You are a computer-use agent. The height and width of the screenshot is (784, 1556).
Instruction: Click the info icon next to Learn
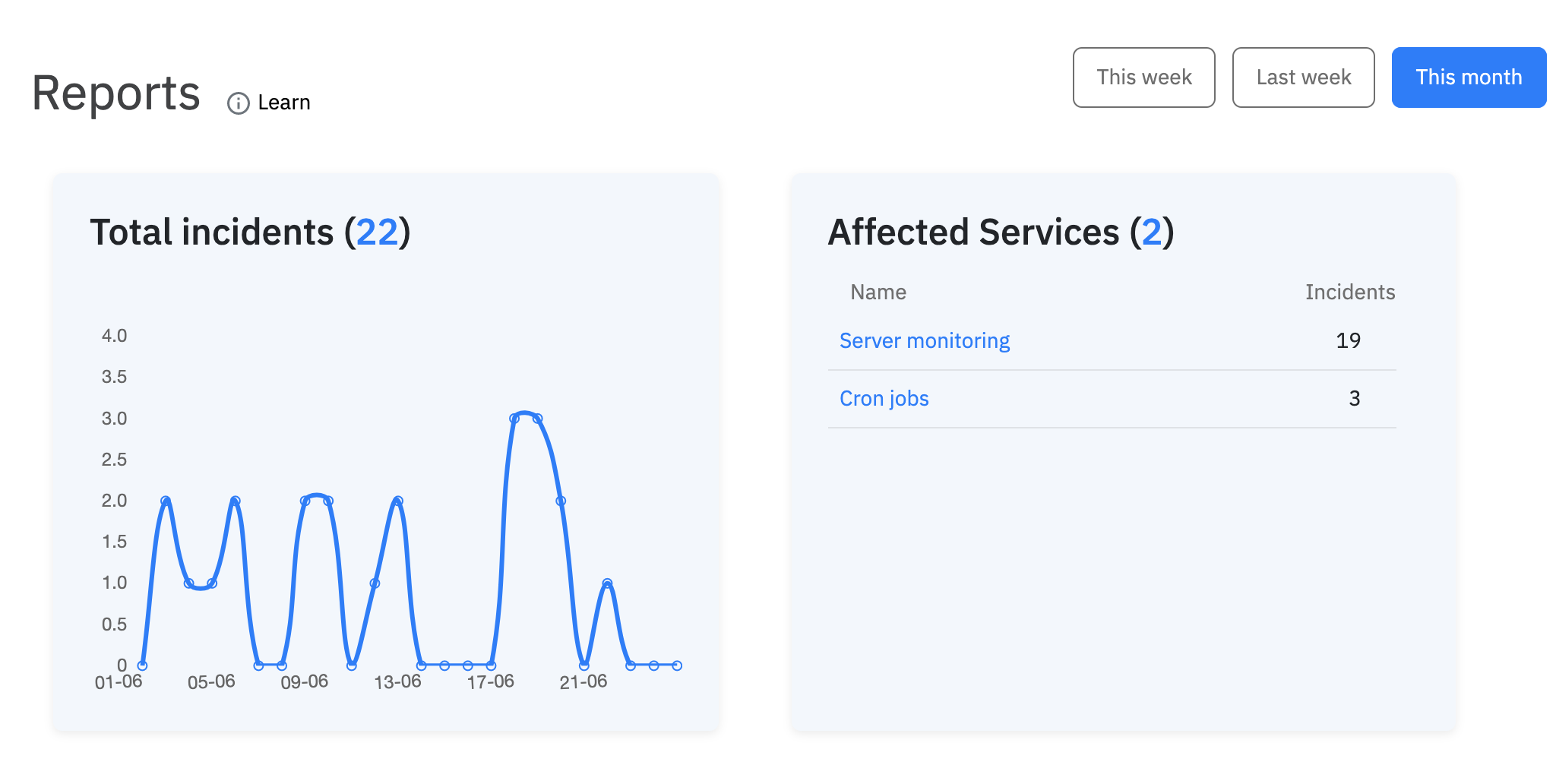tap(238, 103)
